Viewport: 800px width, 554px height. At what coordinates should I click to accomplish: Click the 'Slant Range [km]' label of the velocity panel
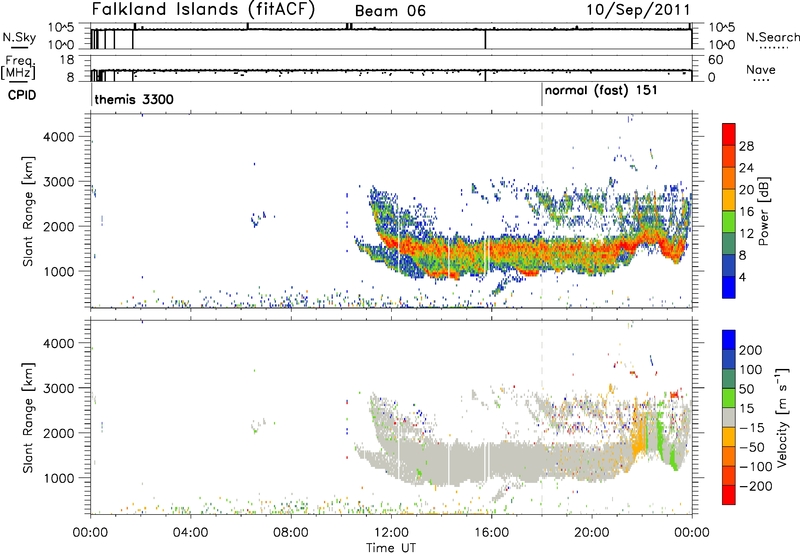coord(28,418)
